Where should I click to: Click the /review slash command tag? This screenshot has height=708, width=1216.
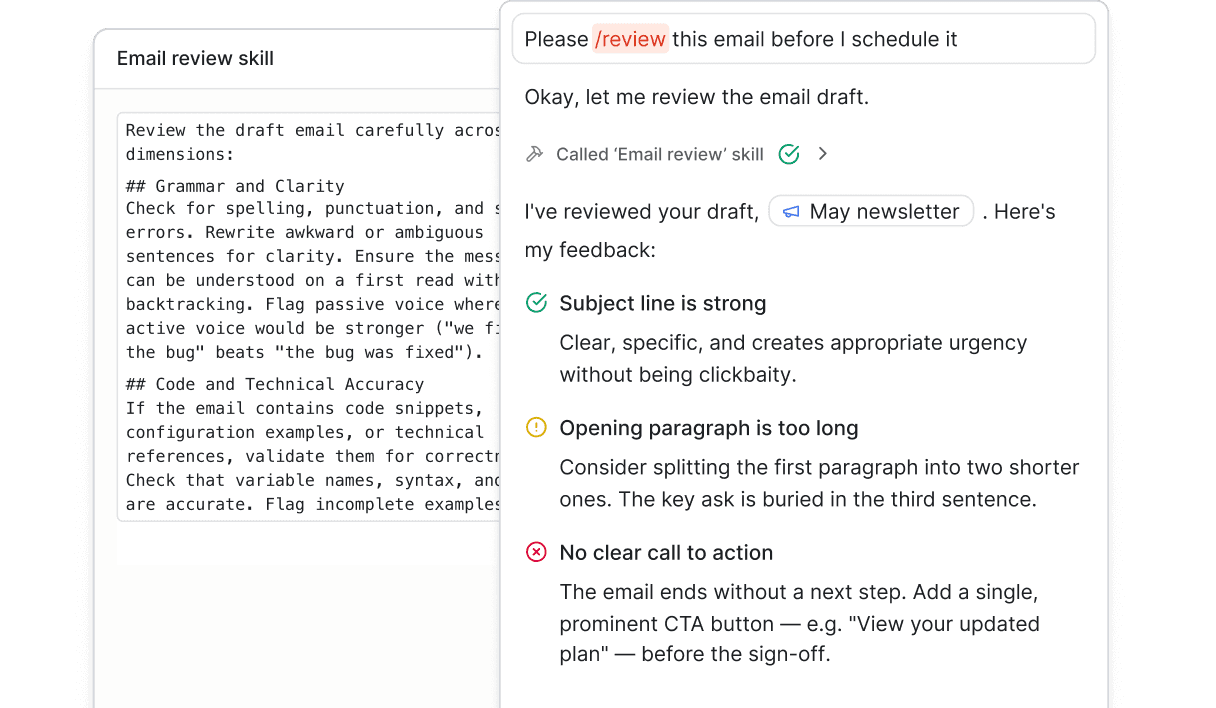point(630,39)
